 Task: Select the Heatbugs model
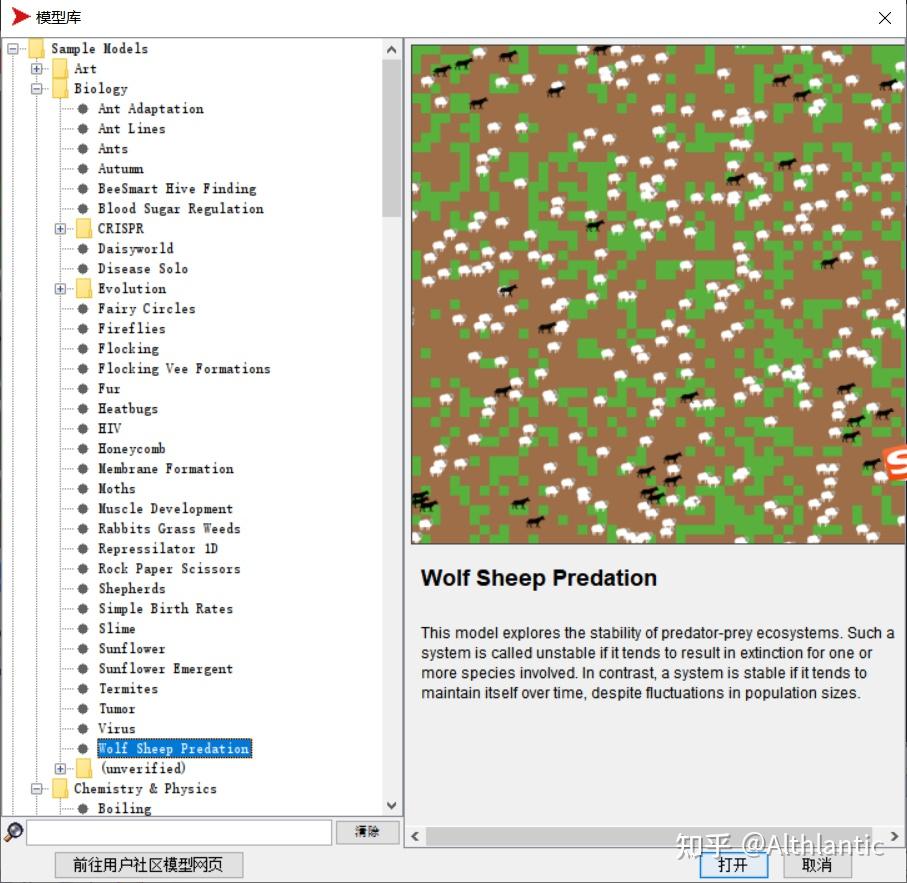127,409
